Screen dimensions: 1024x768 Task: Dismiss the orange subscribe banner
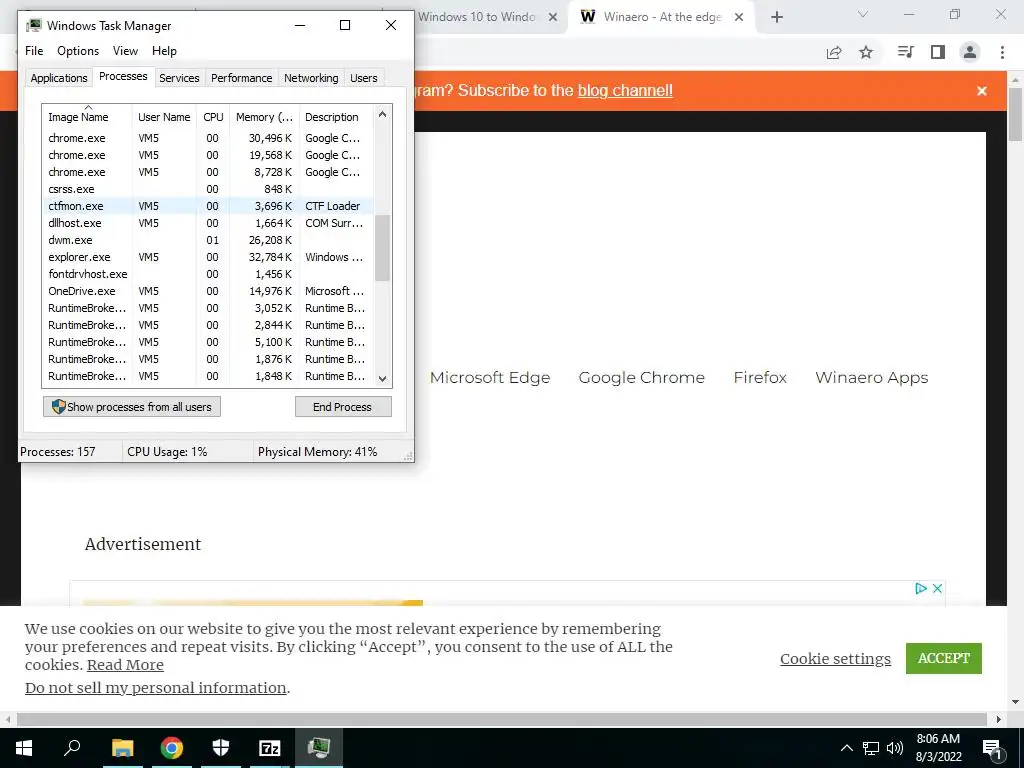[982, 91]
